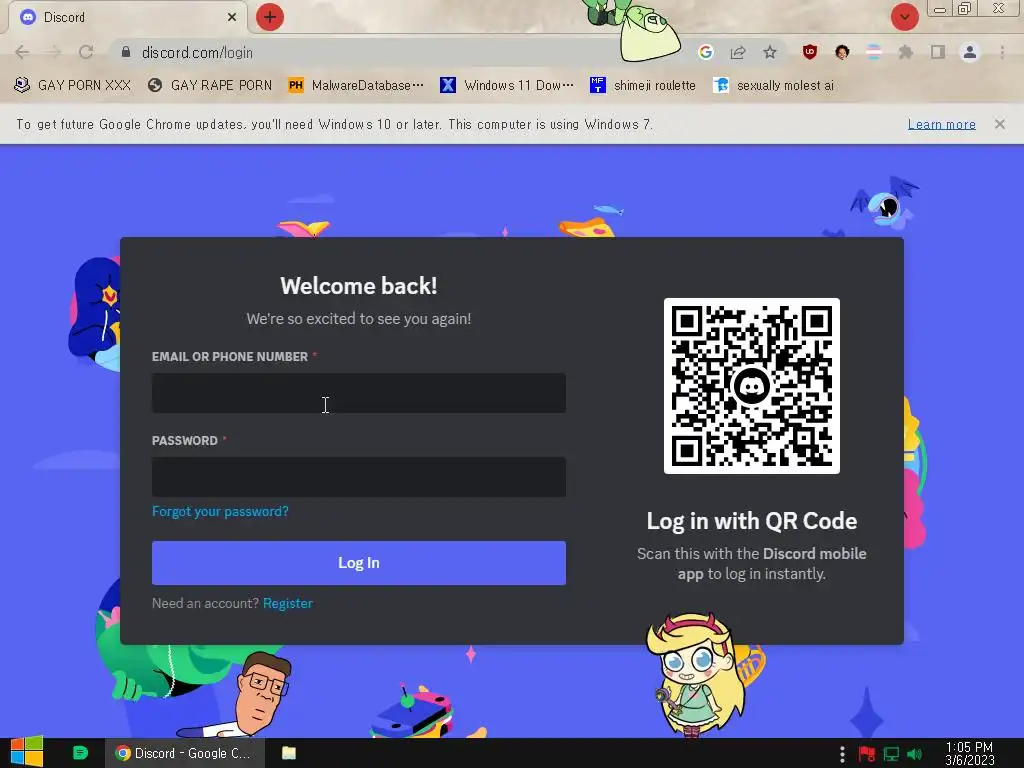1024x768 pixels.
Task: Reload the Discord login page
Action: (x=86, y=52)
